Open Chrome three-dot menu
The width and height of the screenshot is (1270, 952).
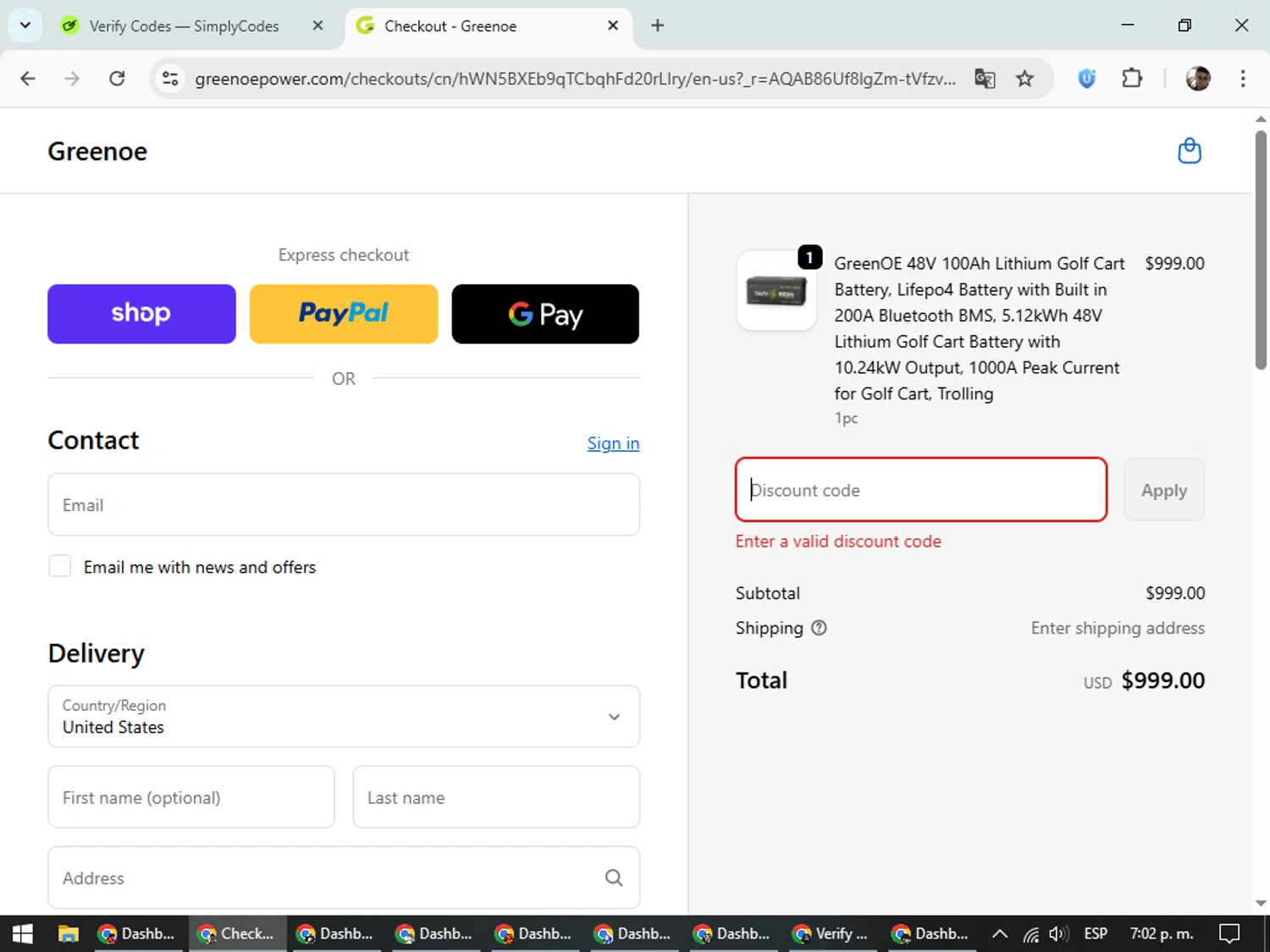1243,79
